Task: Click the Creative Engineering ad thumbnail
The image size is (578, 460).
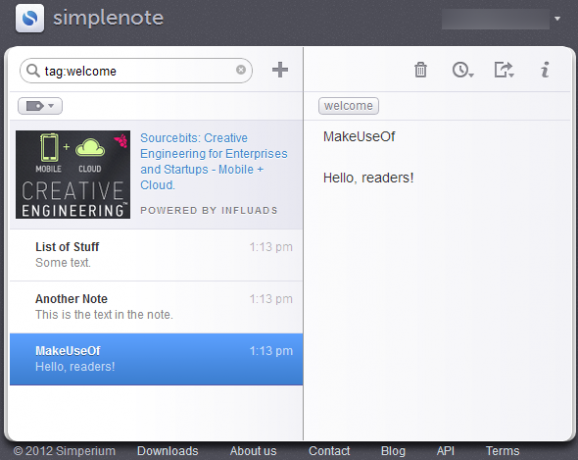Action: pos(73,174)
